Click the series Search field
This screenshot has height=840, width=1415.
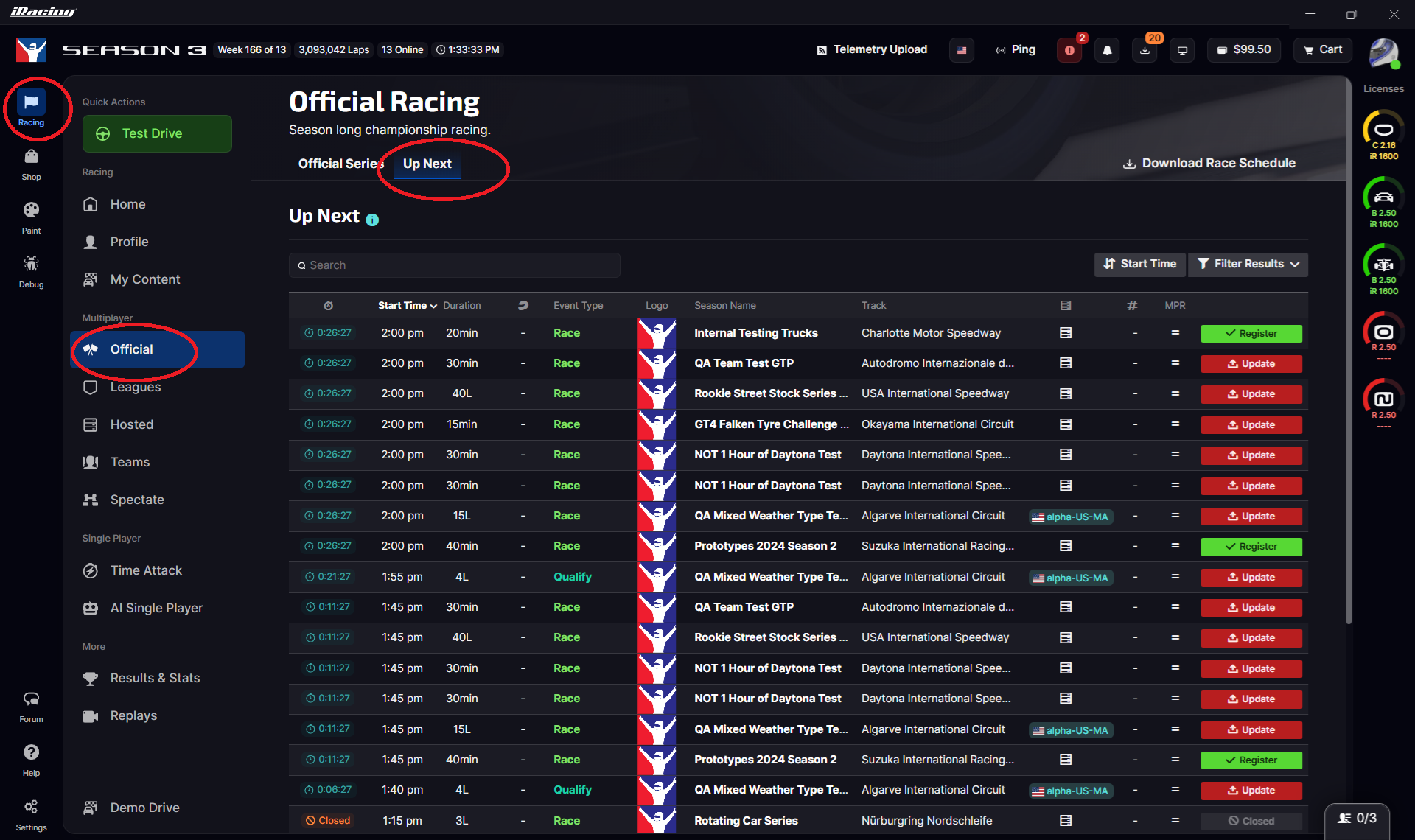pos(454,265)
